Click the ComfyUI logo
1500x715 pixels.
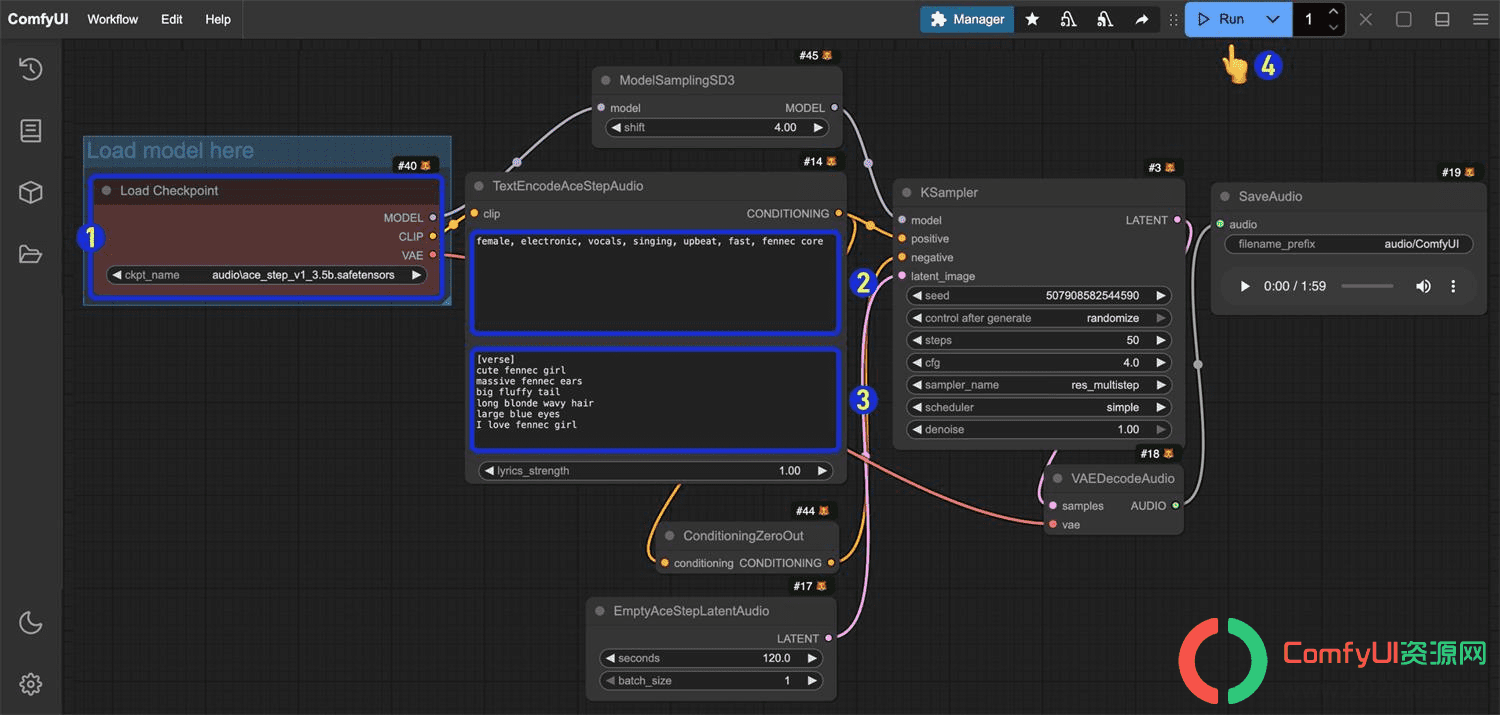coord(37,19)
